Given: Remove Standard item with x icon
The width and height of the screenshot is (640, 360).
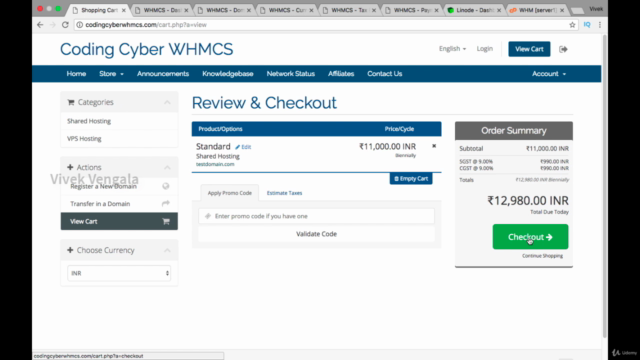Looking at the screenshot, I should coord(434,146).
